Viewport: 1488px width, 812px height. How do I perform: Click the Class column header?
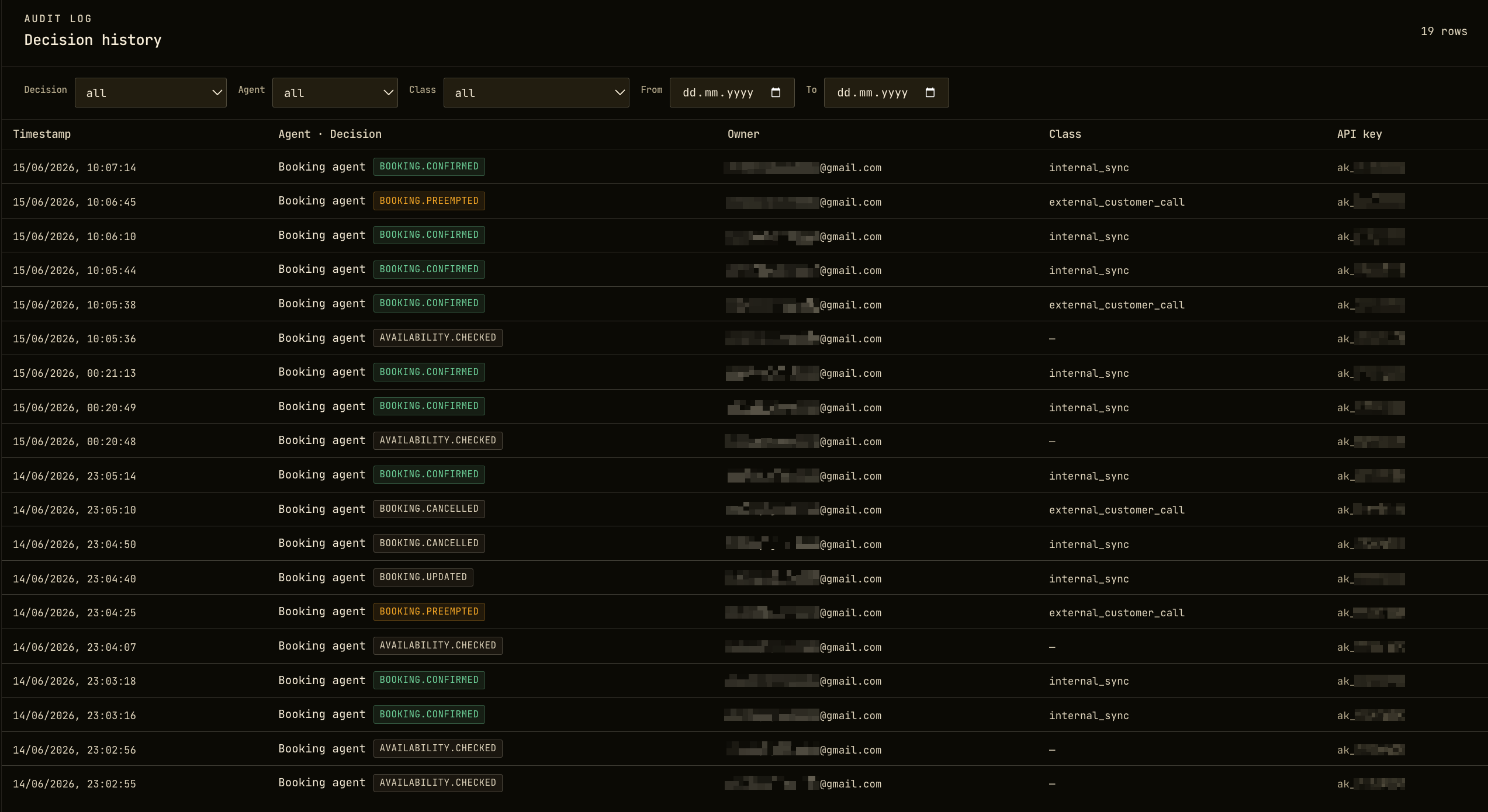coord(1065,134)
